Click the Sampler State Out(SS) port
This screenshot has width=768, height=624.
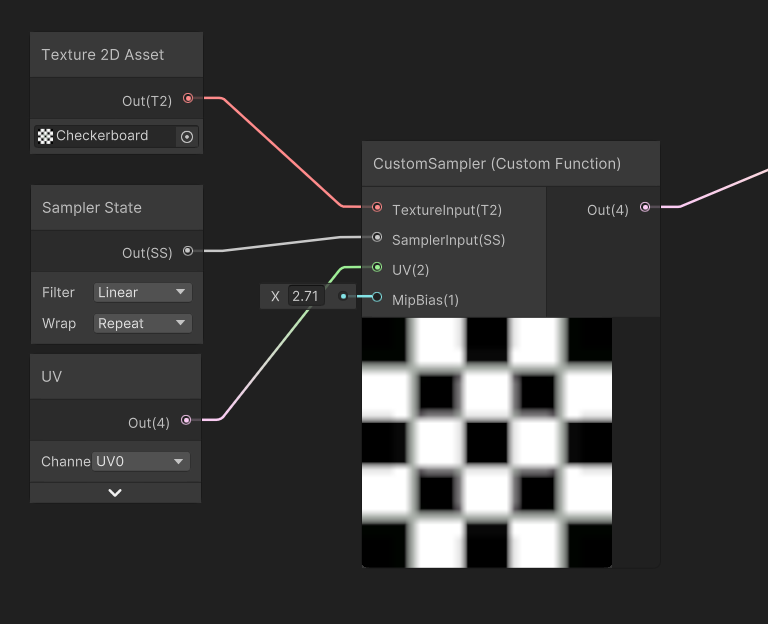pyautogui.click(x=188, y=251)
